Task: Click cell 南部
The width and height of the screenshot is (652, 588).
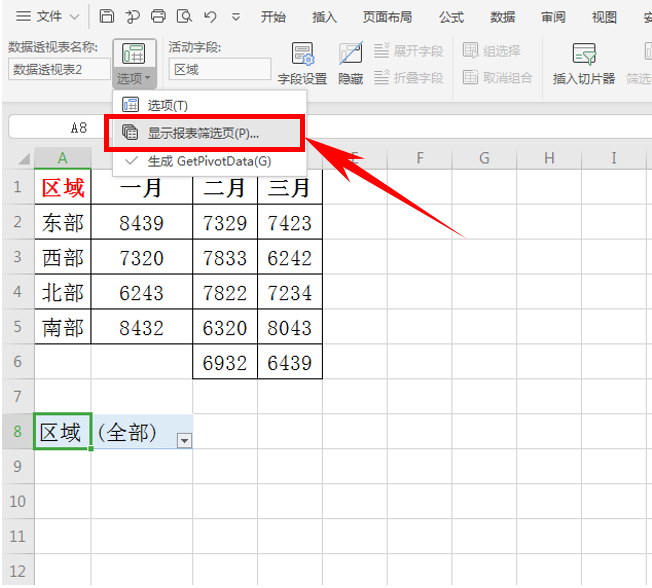Action: coord(63,326)
